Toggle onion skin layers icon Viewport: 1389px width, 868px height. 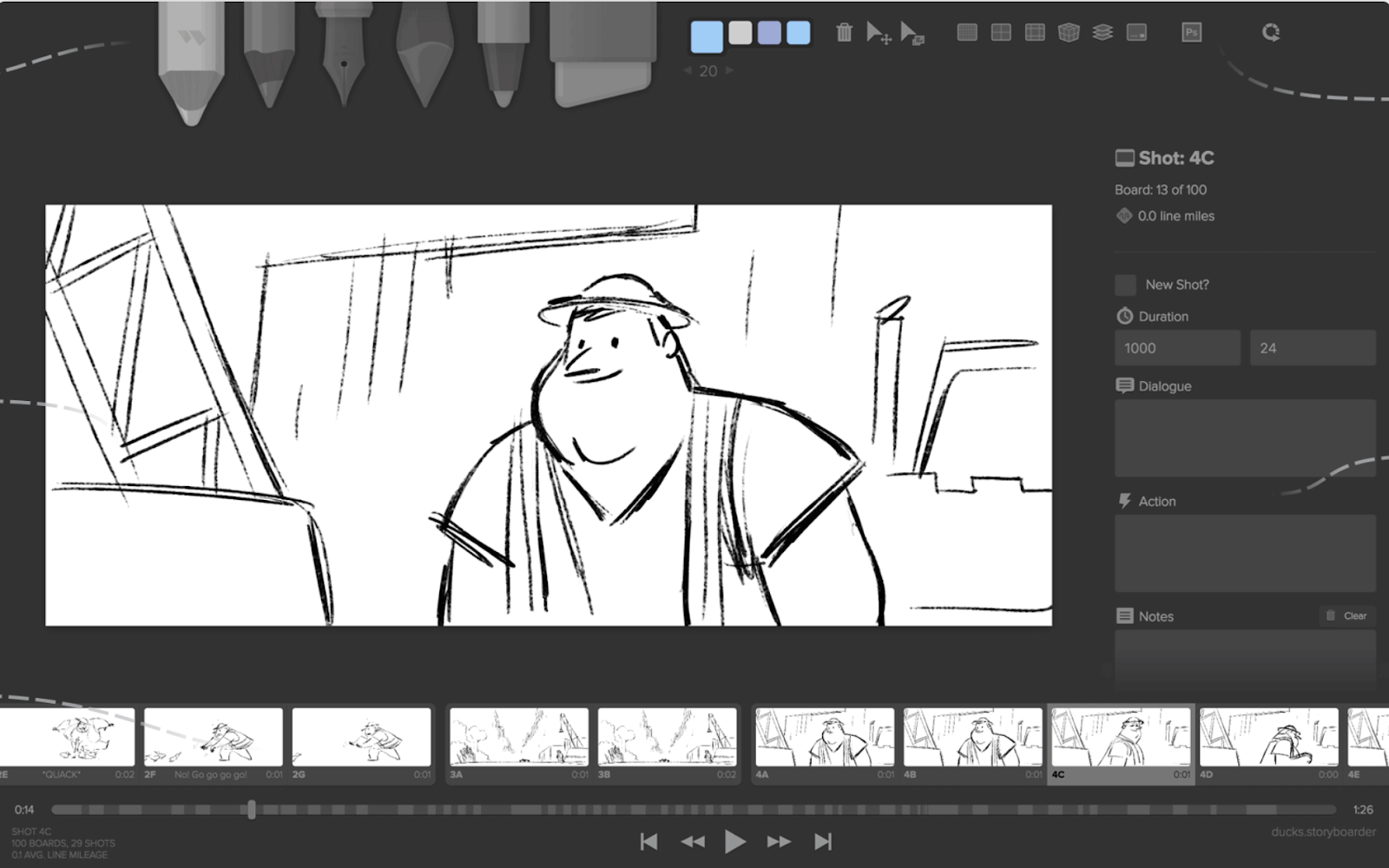(x=1103, y=33)
